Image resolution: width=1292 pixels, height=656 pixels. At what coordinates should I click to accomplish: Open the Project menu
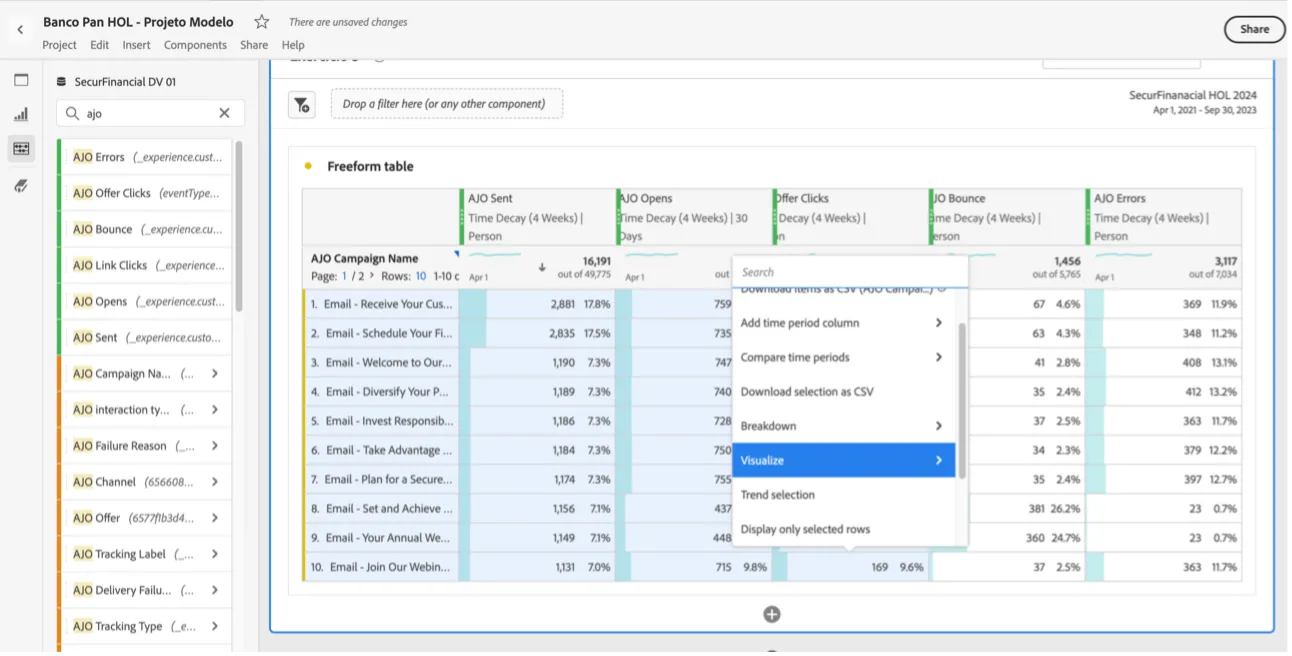[59, 45]
